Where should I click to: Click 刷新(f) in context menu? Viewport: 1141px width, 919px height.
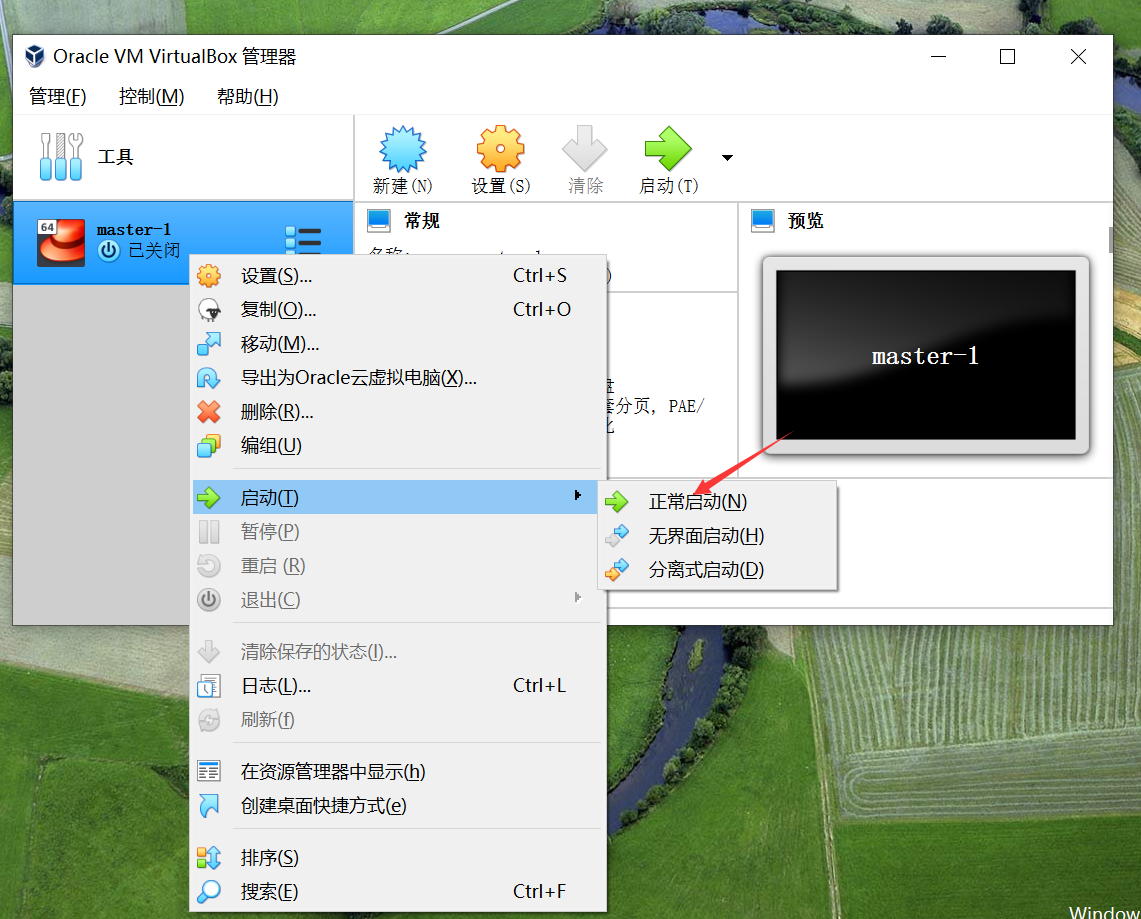click(x=398, y=720)
